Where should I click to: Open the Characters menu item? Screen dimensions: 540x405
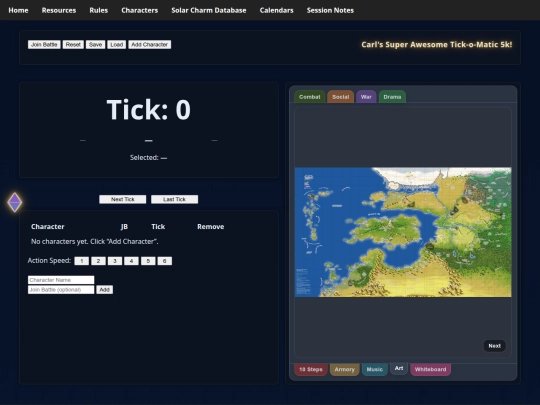pos(139,10)
